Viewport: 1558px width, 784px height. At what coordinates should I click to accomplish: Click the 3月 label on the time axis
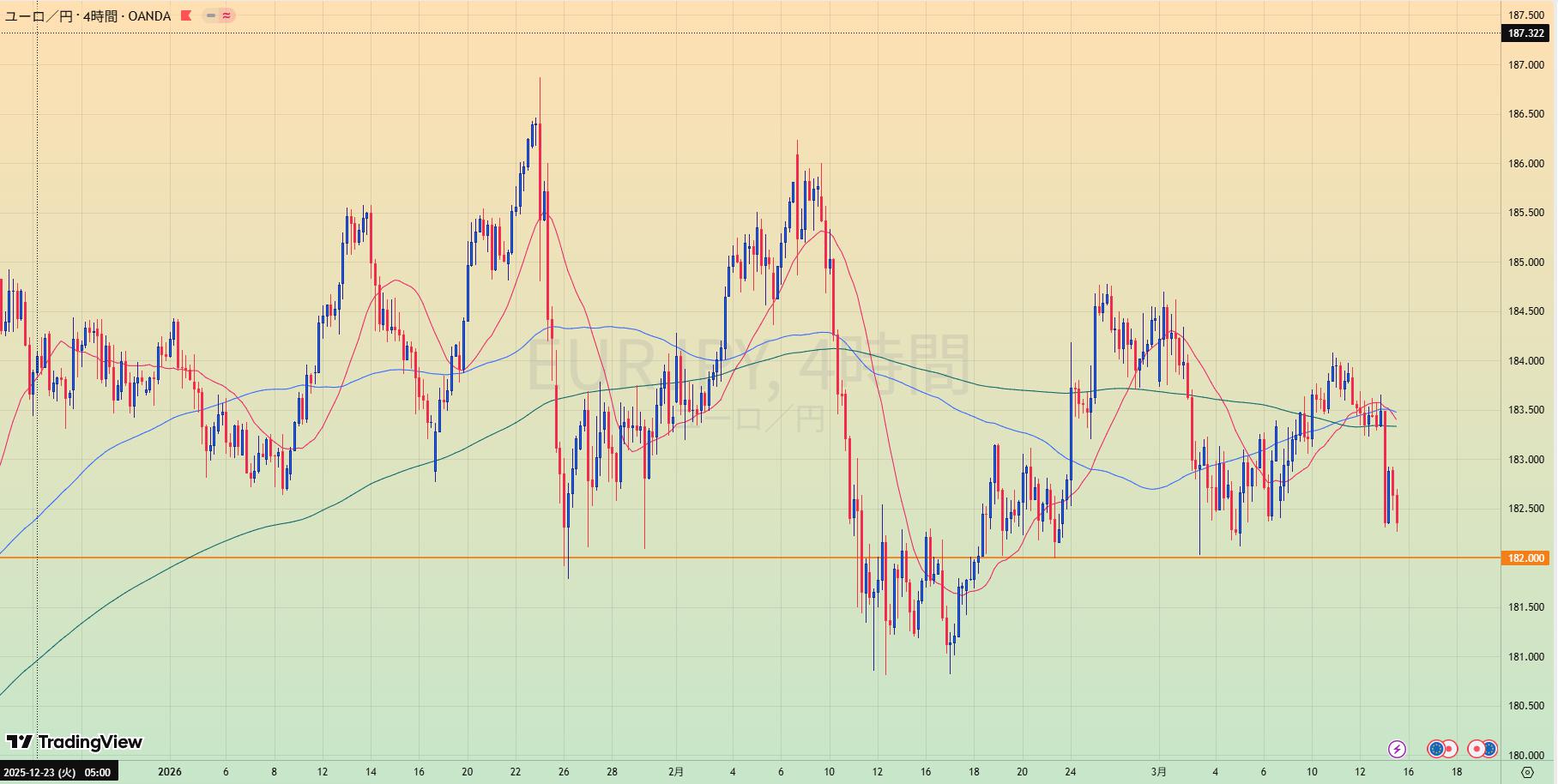[x=1159, y=772]
